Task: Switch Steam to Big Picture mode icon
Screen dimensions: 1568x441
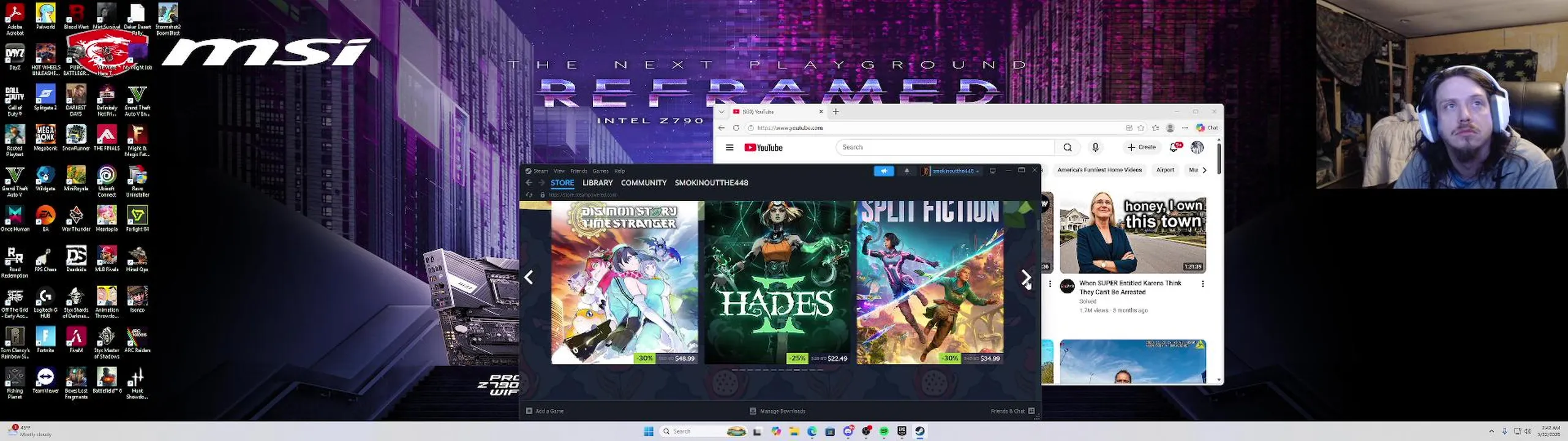Action: pos(993,171)
